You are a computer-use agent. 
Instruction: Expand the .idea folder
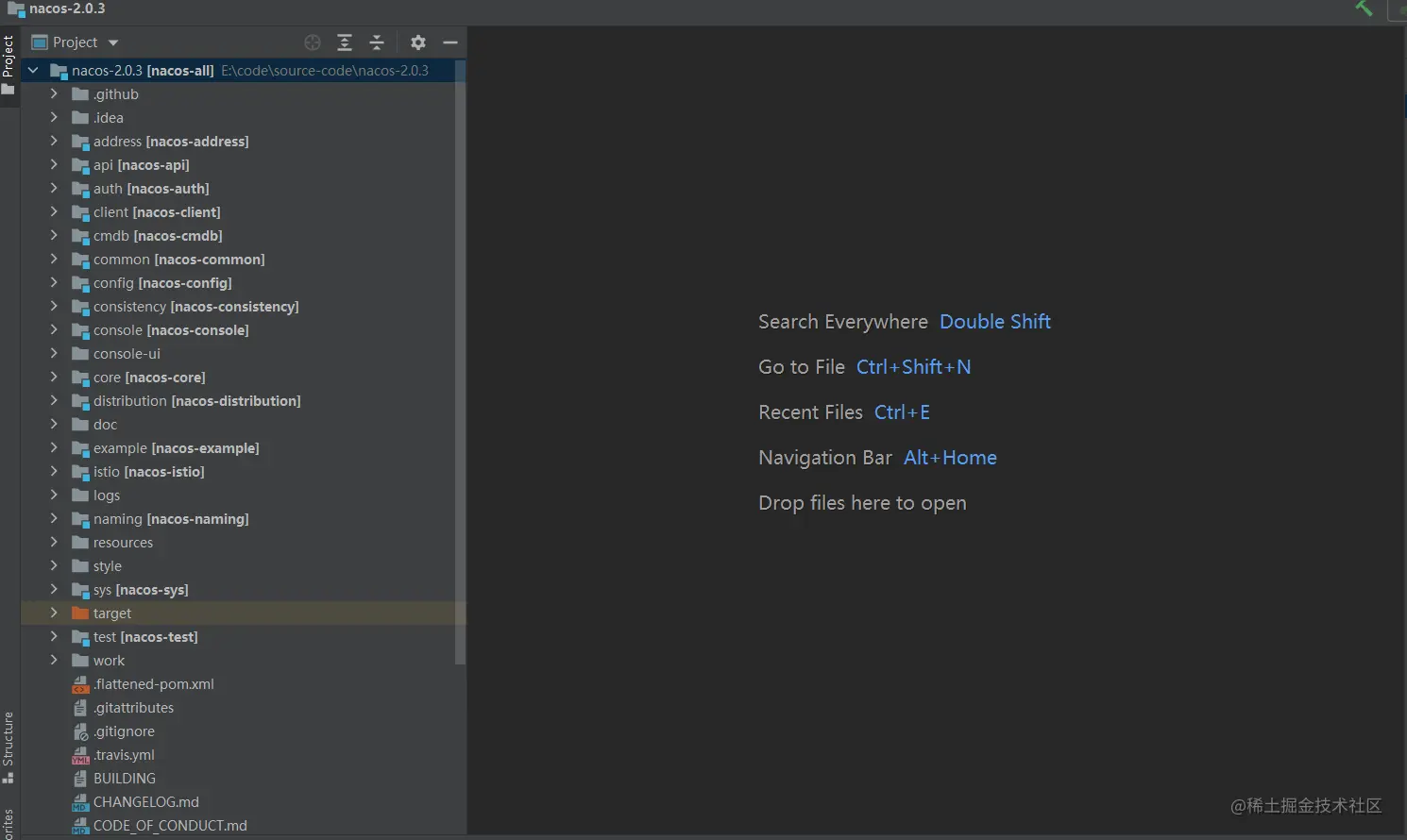coord(54,118)
